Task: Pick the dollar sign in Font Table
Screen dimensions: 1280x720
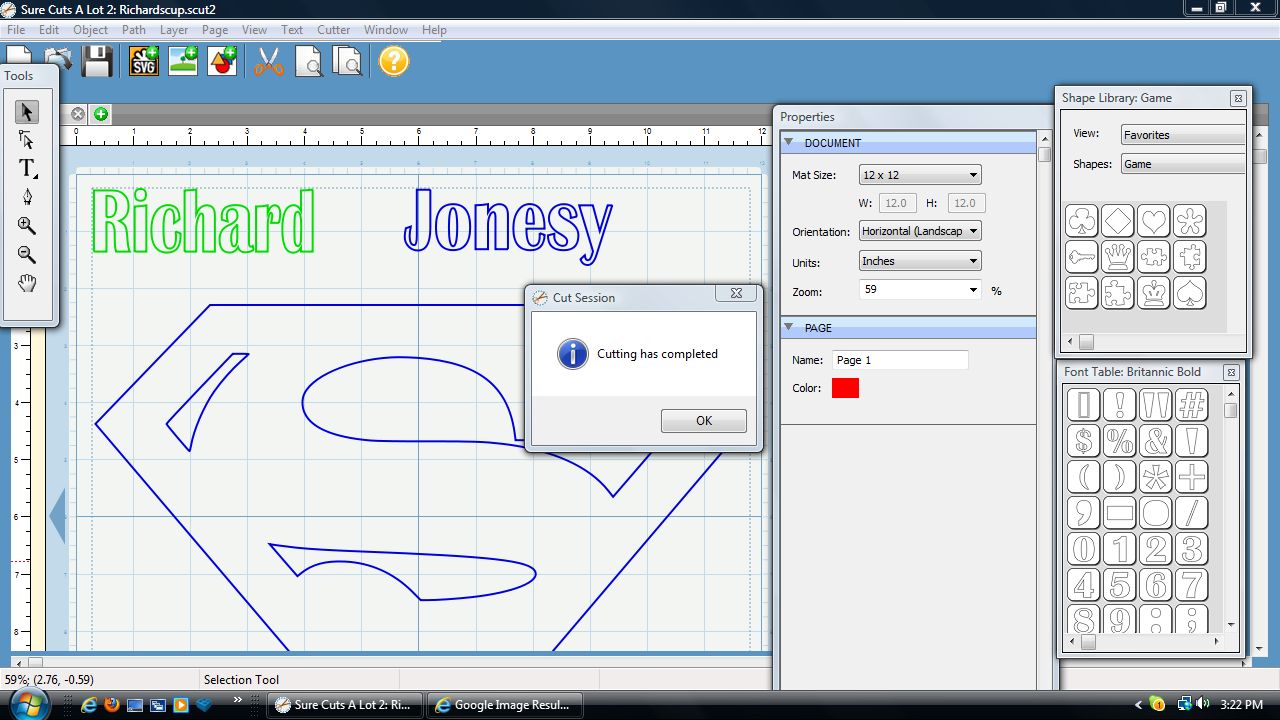Action: coord(1084,440)
